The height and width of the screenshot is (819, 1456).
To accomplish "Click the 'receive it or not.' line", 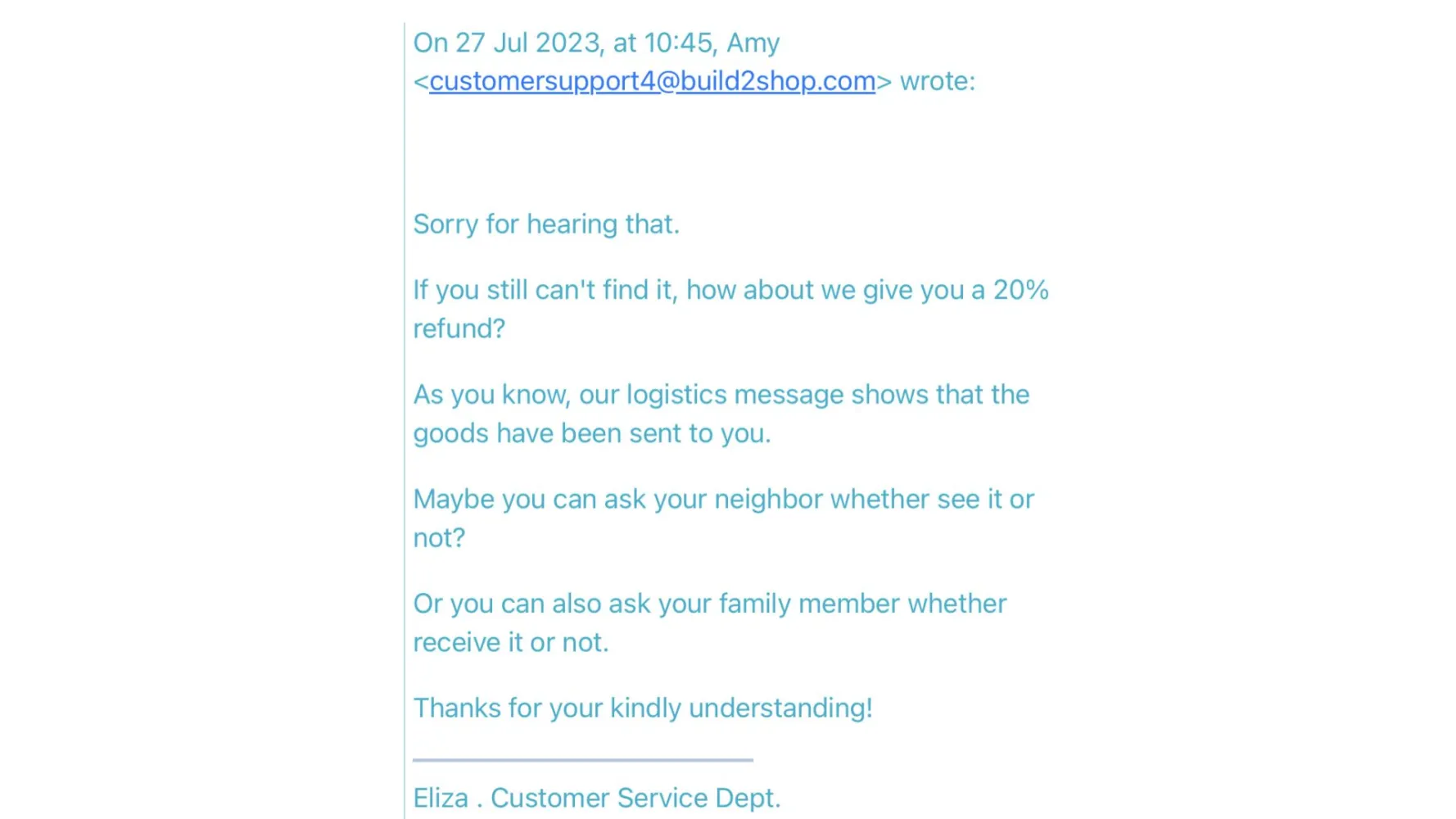I will [x=511, y=642].
